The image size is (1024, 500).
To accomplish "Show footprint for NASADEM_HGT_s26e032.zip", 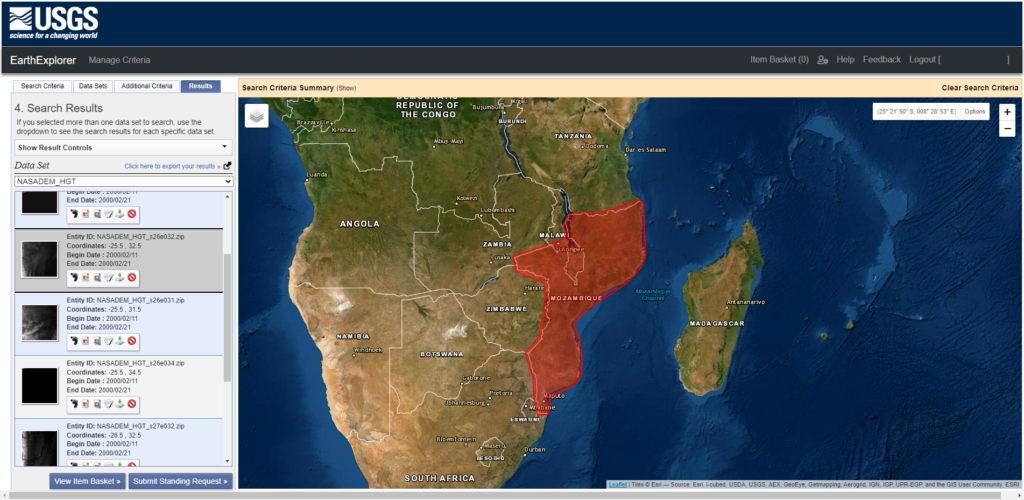I will pos(73,277).
